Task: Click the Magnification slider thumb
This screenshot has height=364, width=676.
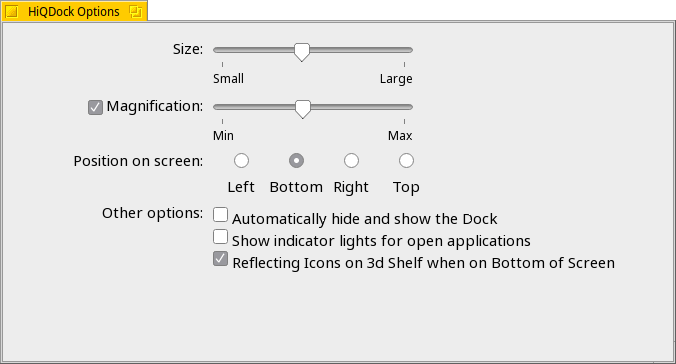Action: pos(303,109)
